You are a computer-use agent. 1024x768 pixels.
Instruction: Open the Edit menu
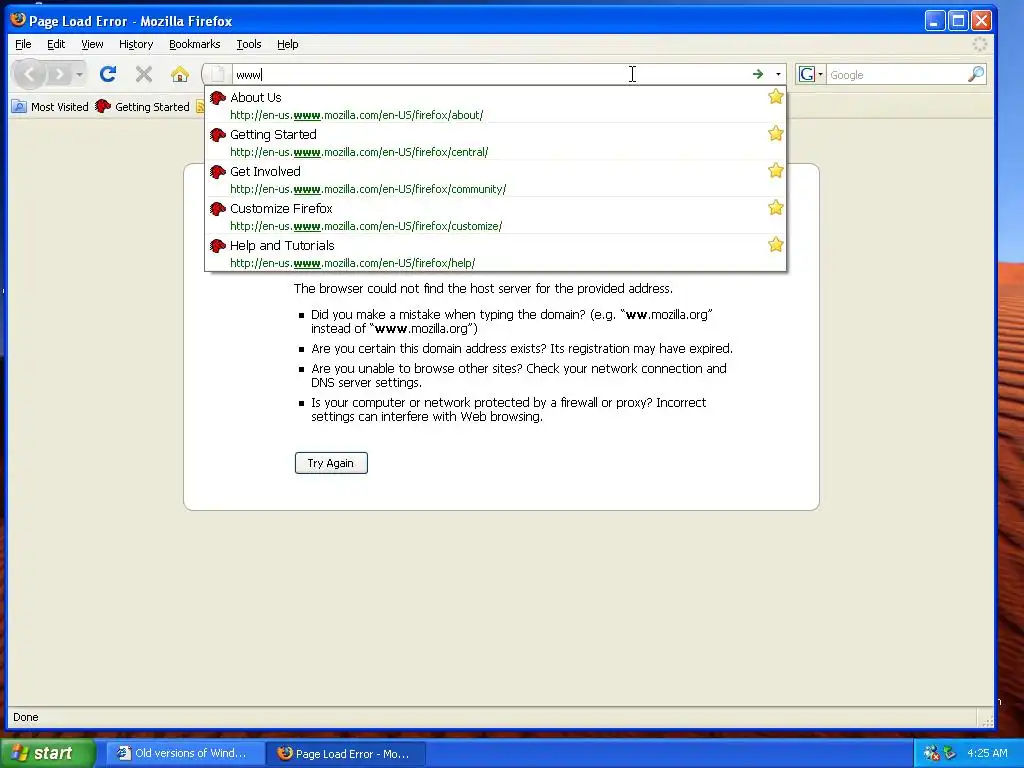(56, 44)
